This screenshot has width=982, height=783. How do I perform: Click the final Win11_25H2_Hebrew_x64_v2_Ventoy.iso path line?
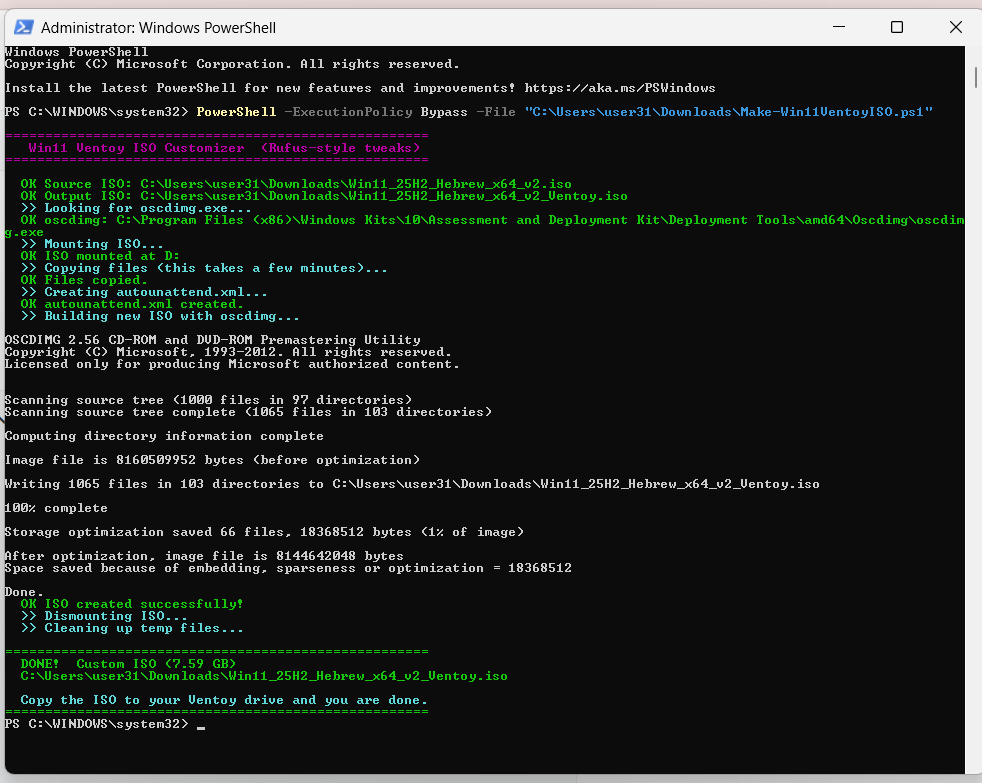click(x=264, y=676)
